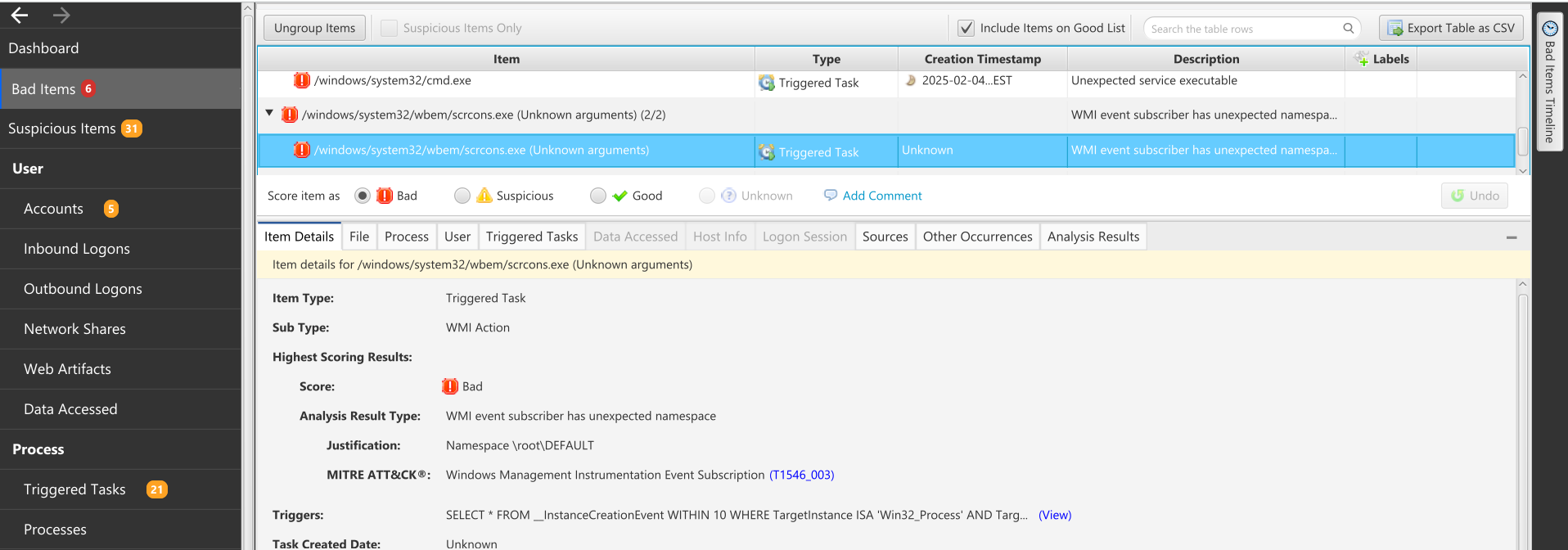Viewport: 1568px width, 550px height.
Task: Open Processes in the sidebar
Action: pos(120,530)
